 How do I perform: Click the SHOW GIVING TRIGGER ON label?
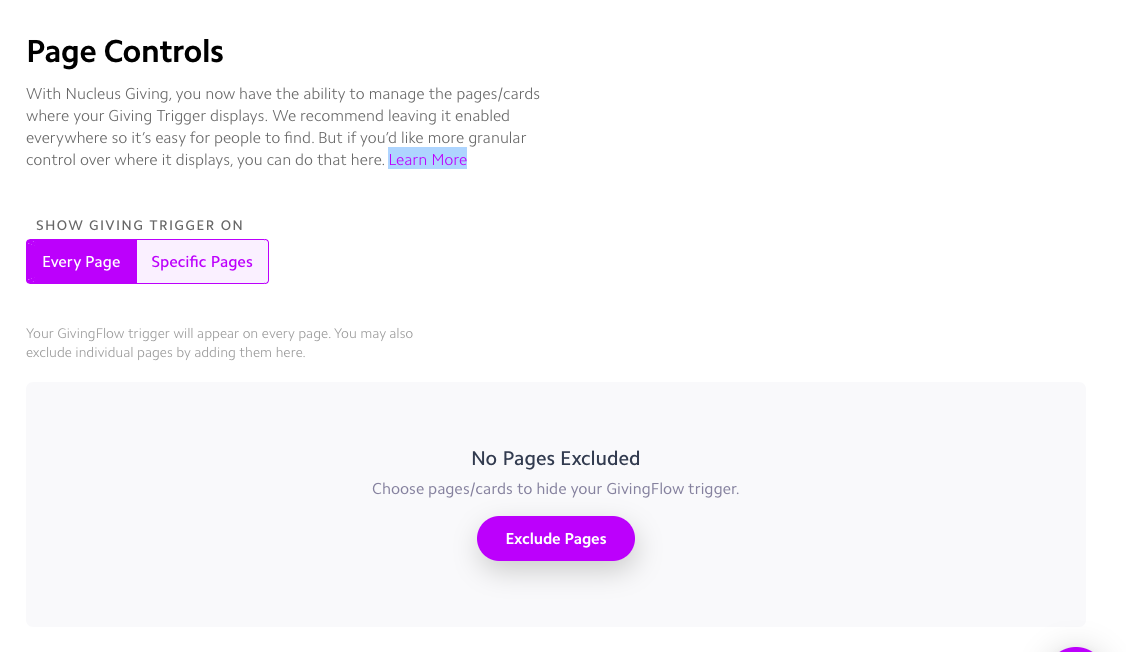click(x=140, y=225)
